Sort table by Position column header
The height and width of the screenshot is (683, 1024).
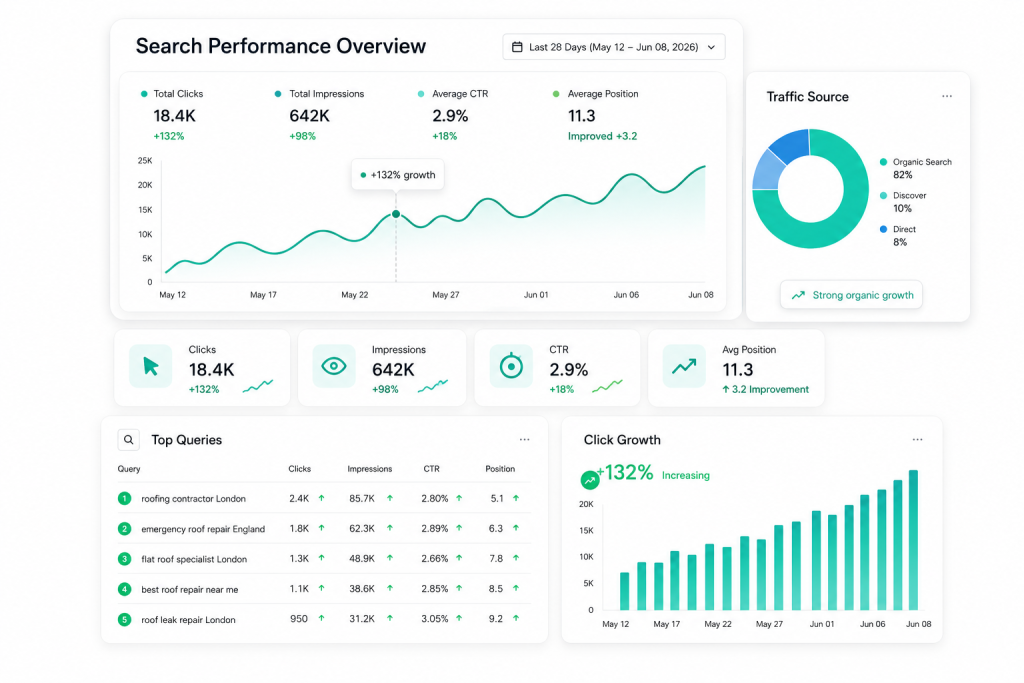click(500, 469)
